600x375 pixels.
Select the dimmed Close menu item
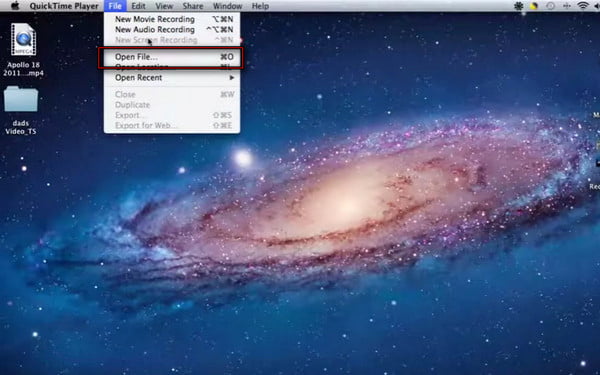(x=172, y=95)
